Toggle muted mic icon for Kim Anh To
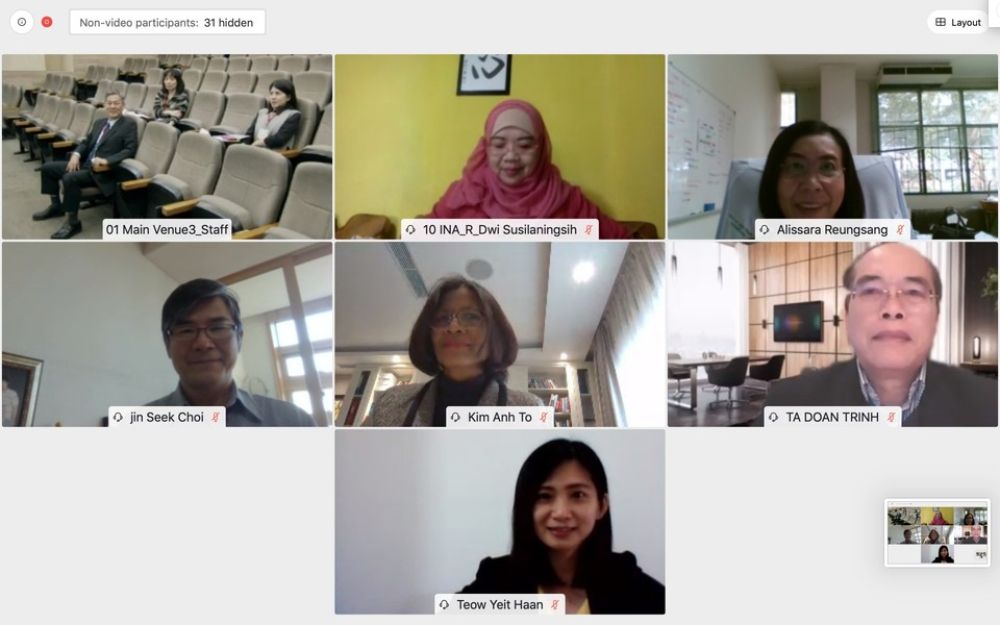 coord(543,417)
